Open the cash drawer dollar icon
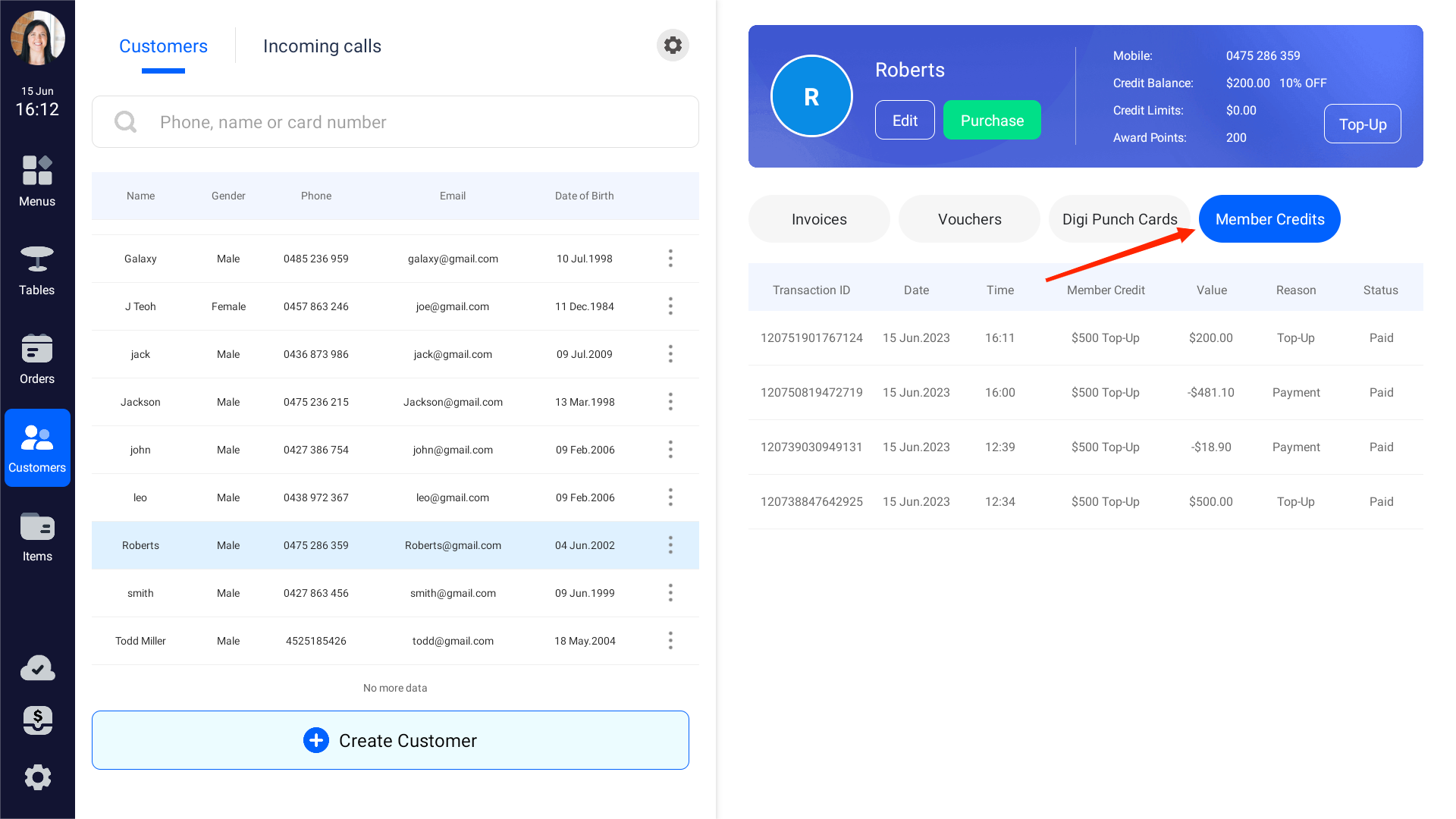This screenshot has width=1456, height=819. point(37,720)
